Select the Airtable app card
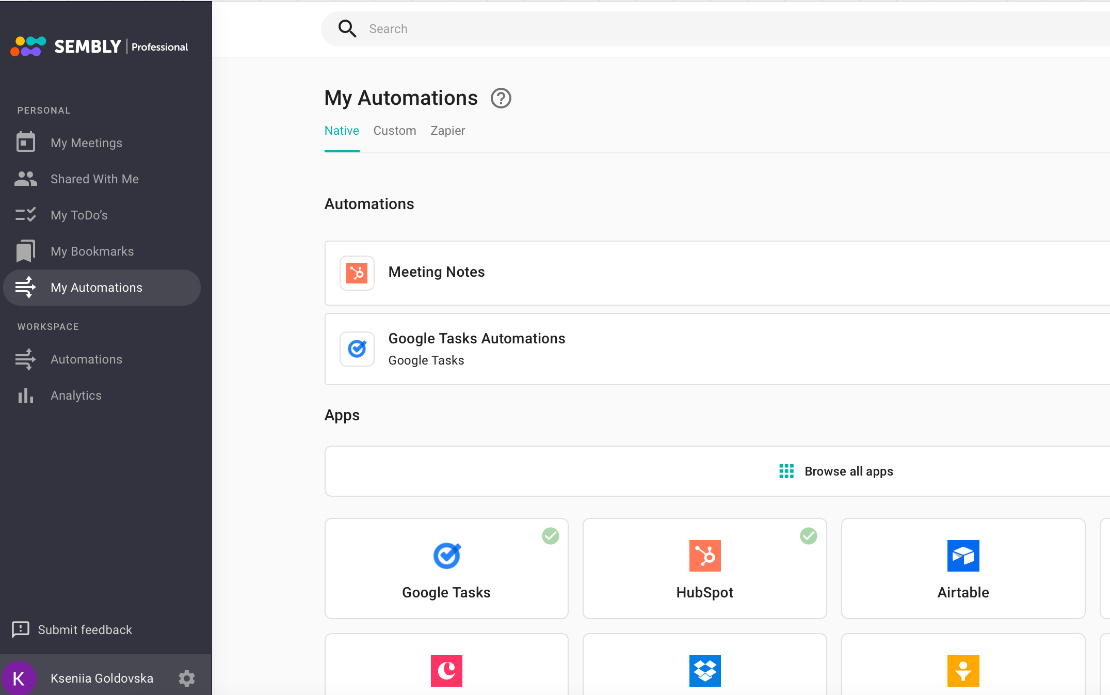 coord(963,568)
